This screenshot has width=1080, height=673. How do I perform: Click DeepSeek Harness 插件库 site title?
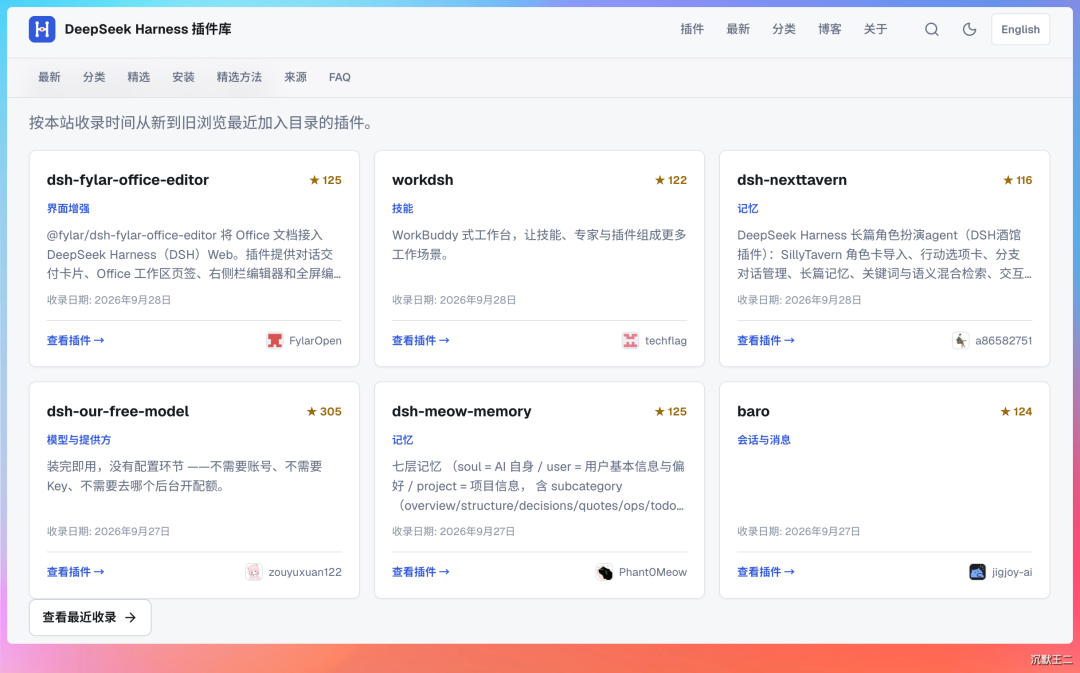pyautogui.click(x=148, y=29)
